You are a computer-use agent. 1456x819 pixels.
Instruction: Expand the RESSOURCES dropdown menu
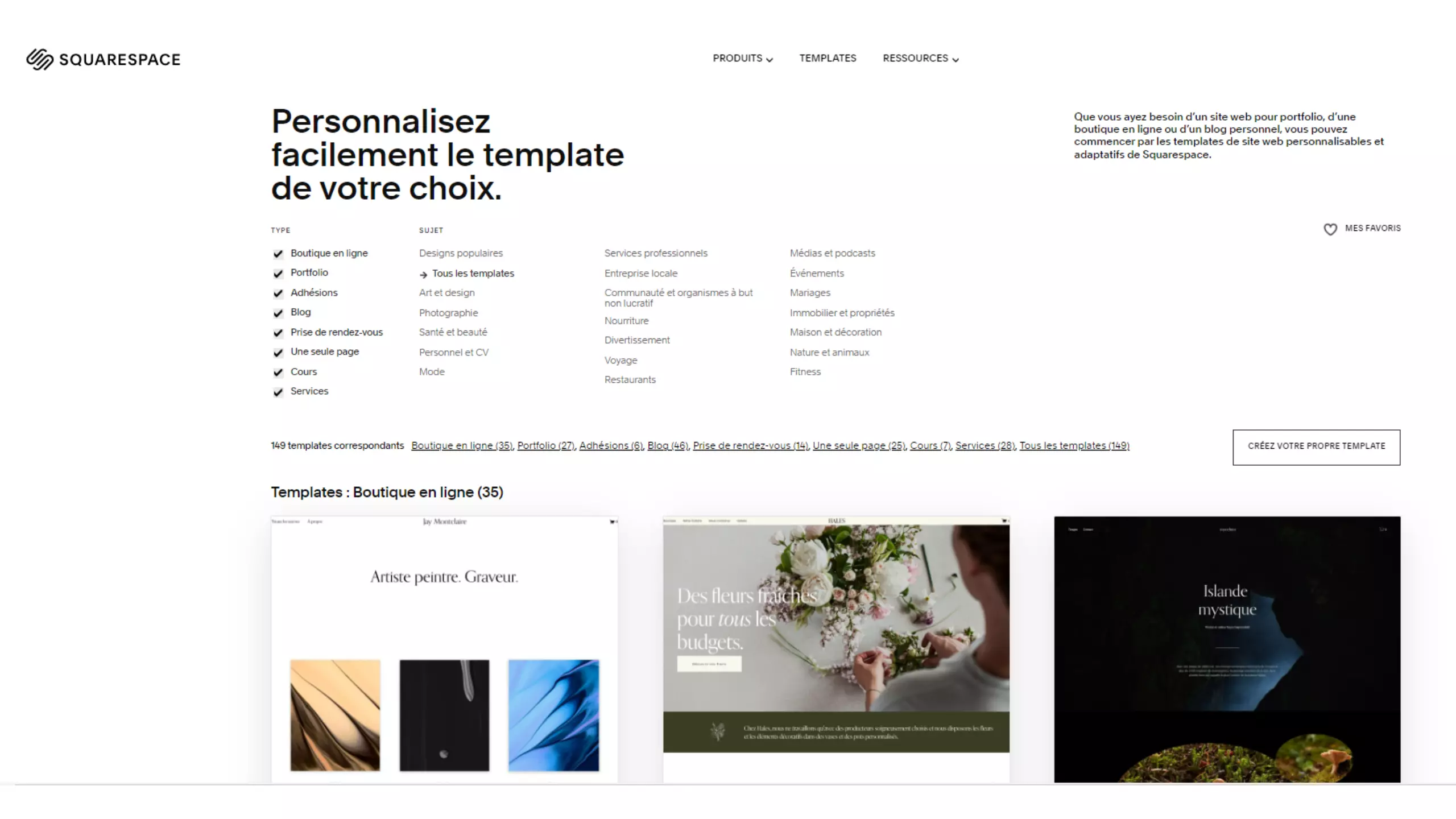(x=918, y=58)
